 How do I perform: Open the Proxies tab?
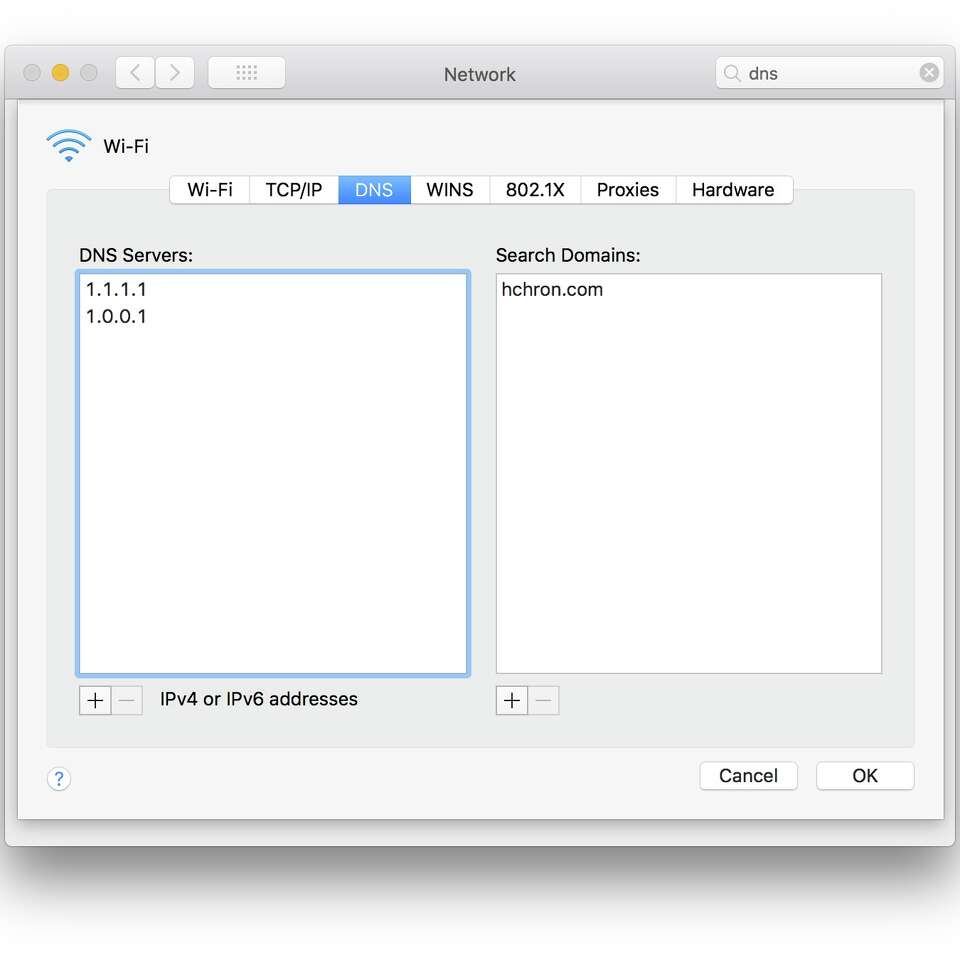point(627,189)
